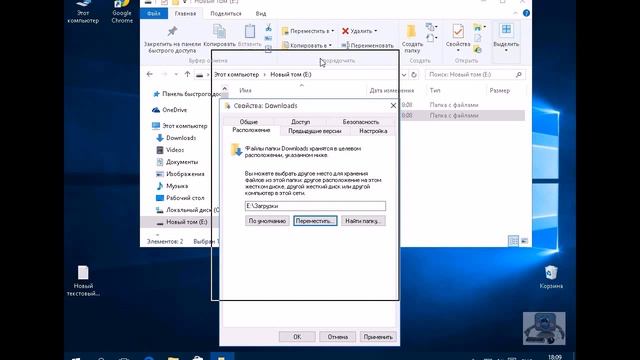Switch to details view icon in status bar
The width and height of the screenshot is (640, 360).
coord(513,241)
